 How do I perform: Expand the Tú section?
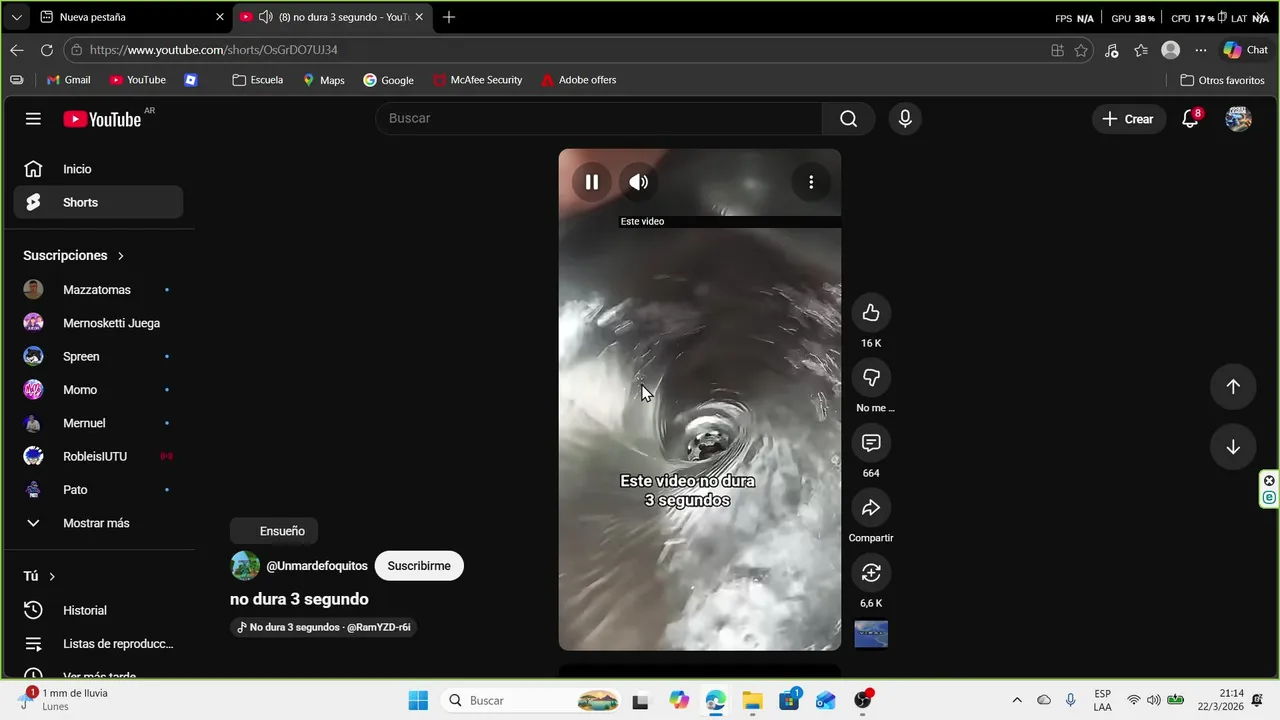(x=39, y=577)
